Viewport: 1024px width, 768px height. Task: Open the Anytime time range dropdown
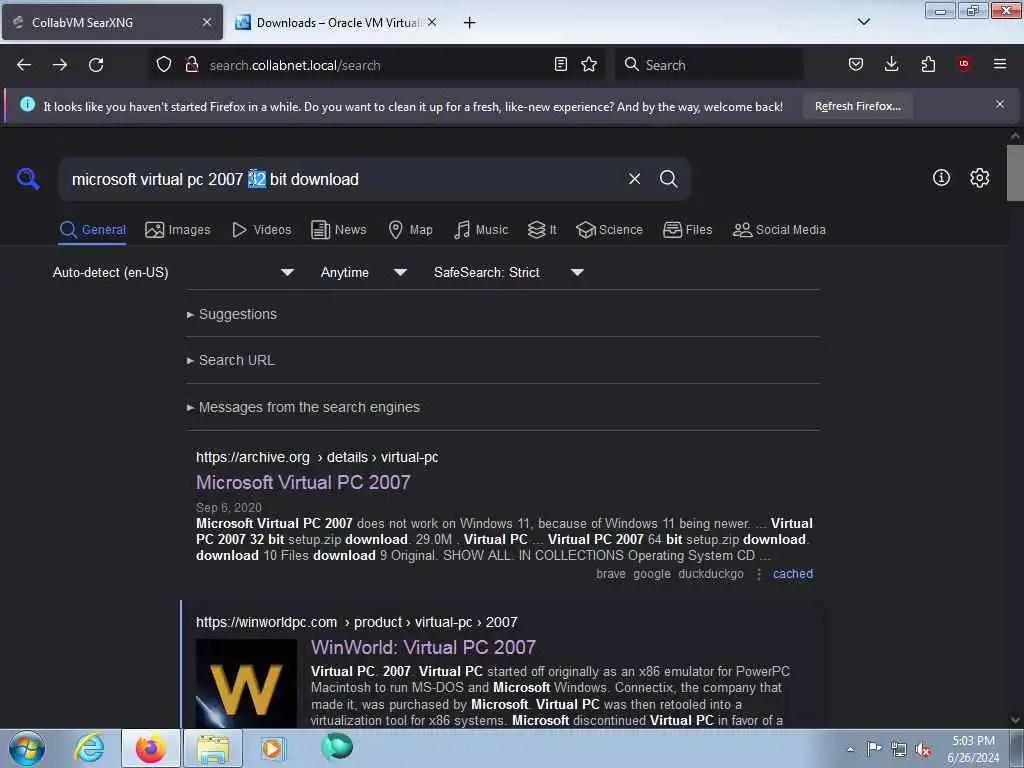[364, 272]
